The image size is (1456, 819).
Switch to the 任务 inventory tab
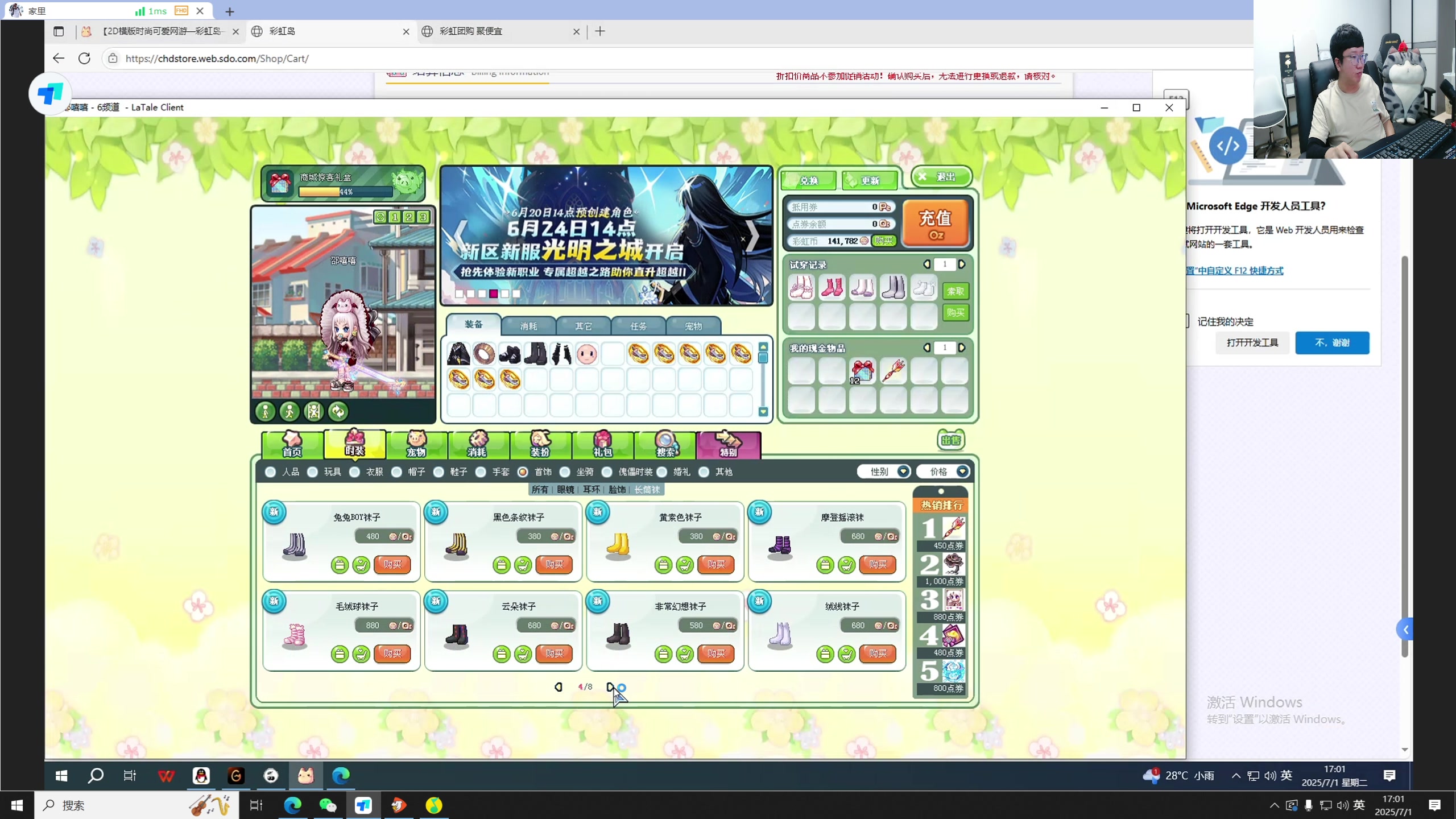[x=639, y=326]
